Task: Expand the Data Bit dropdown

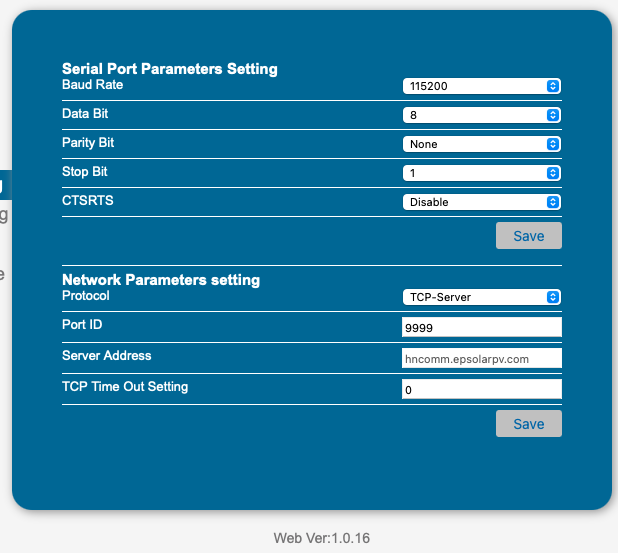Action: click(x=481, y=115)
